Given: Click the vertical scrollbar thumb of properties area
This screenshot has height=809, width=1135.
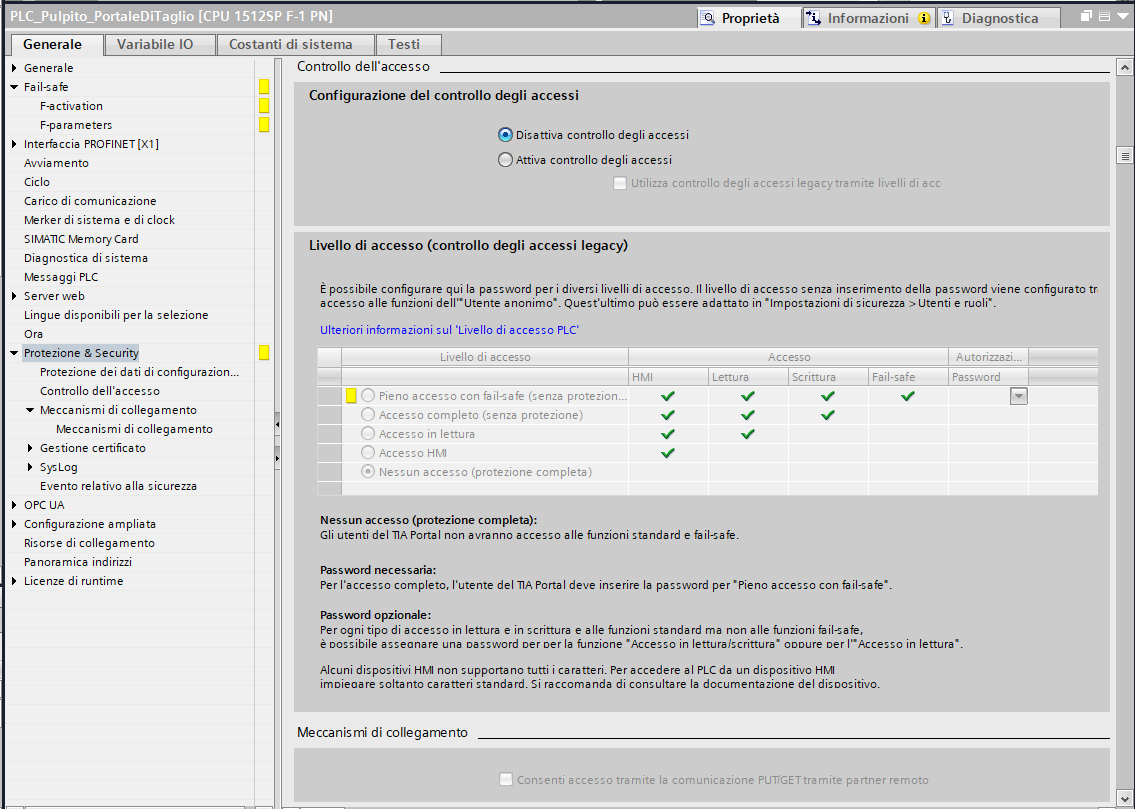Looking at the screenshot, I should 1124,156.
